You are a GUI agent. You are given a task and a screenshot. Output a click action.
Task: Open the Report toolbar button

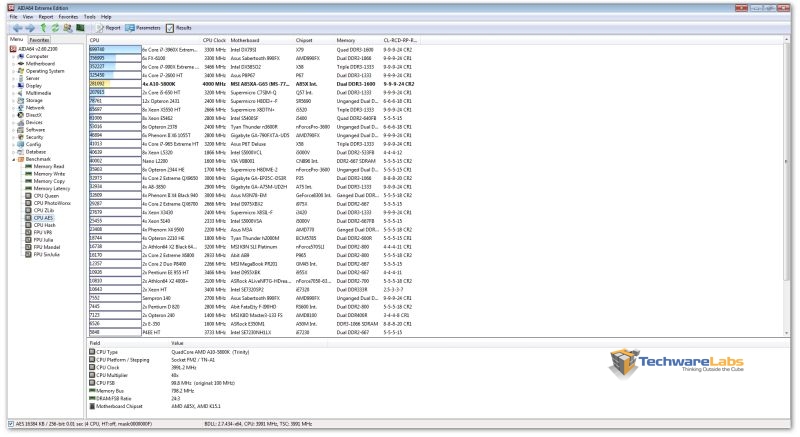108,28
